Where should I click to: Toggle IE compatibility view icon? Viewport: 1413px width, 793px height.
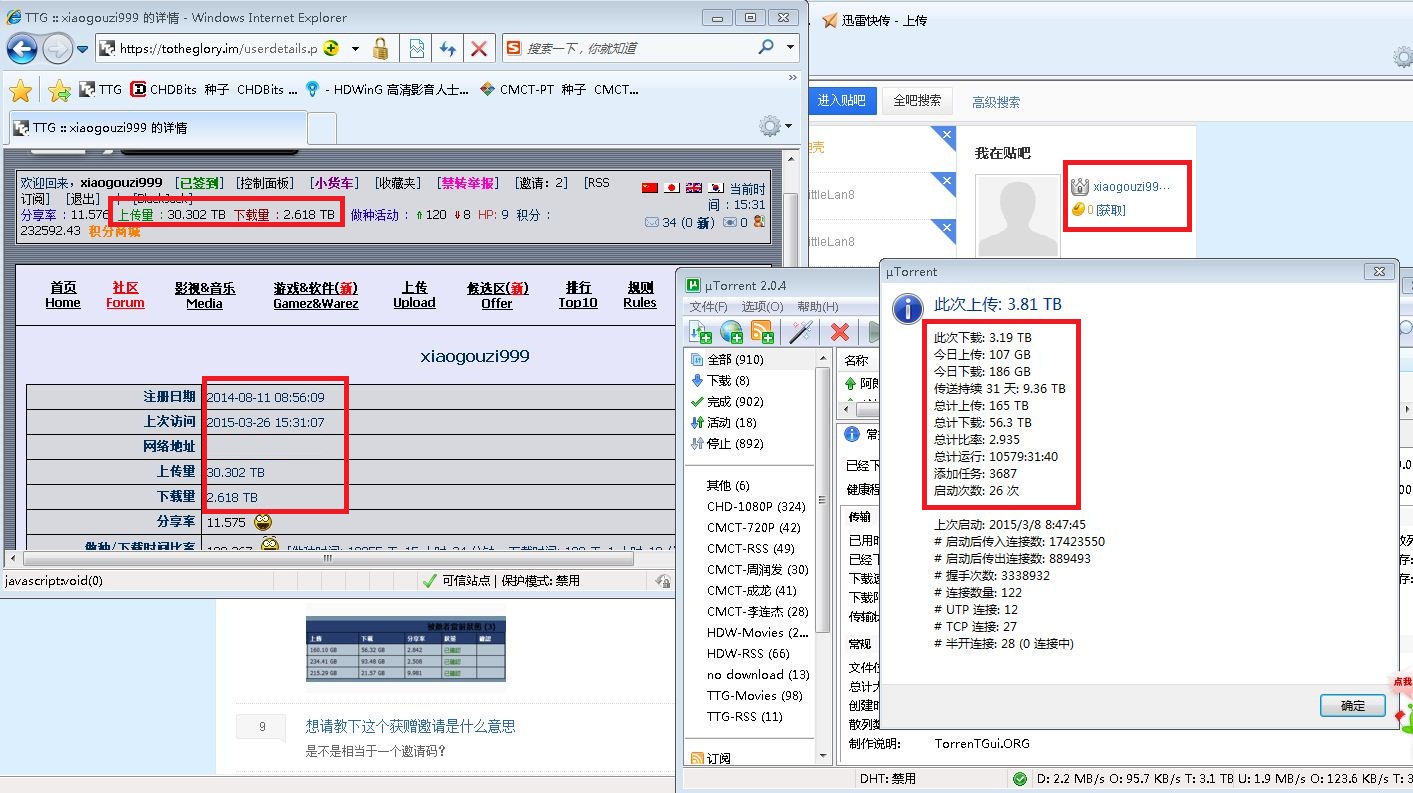pyautogui.click(x=416, y=48)
